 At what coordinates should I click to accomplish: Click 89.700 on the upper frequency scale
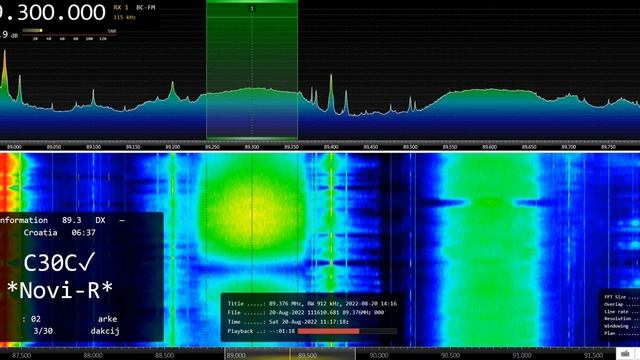pyautogui.click(x=569, y=147)
